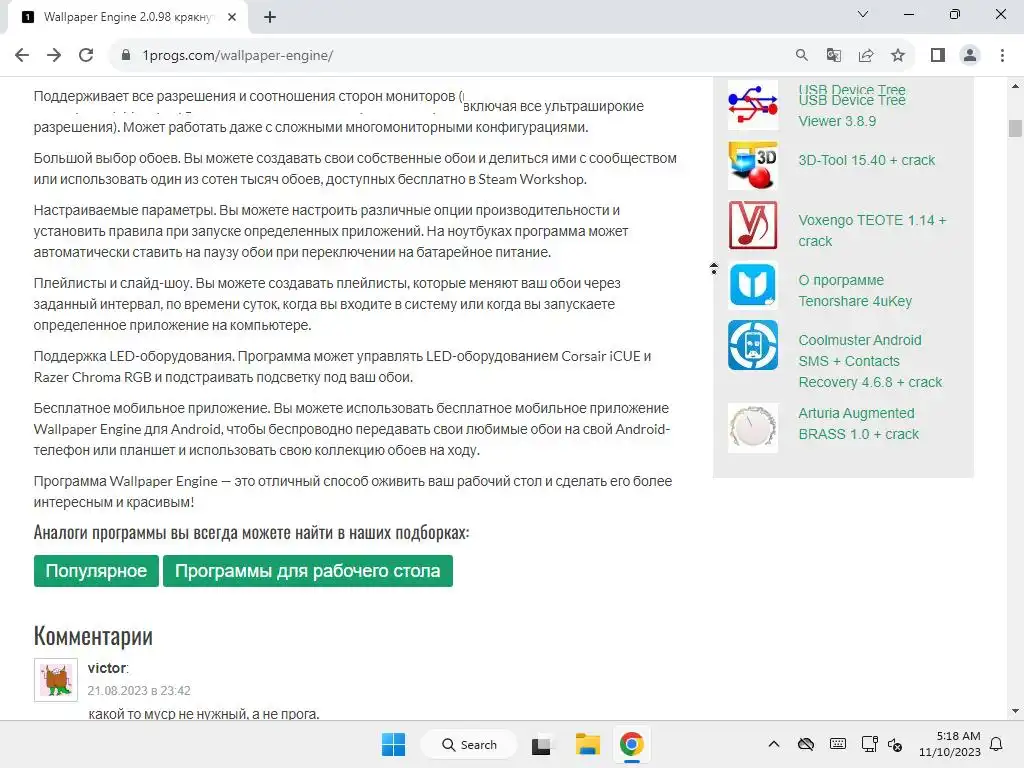
Task: Open the clock showing 5:18 AM
Action: pos(950,744)
